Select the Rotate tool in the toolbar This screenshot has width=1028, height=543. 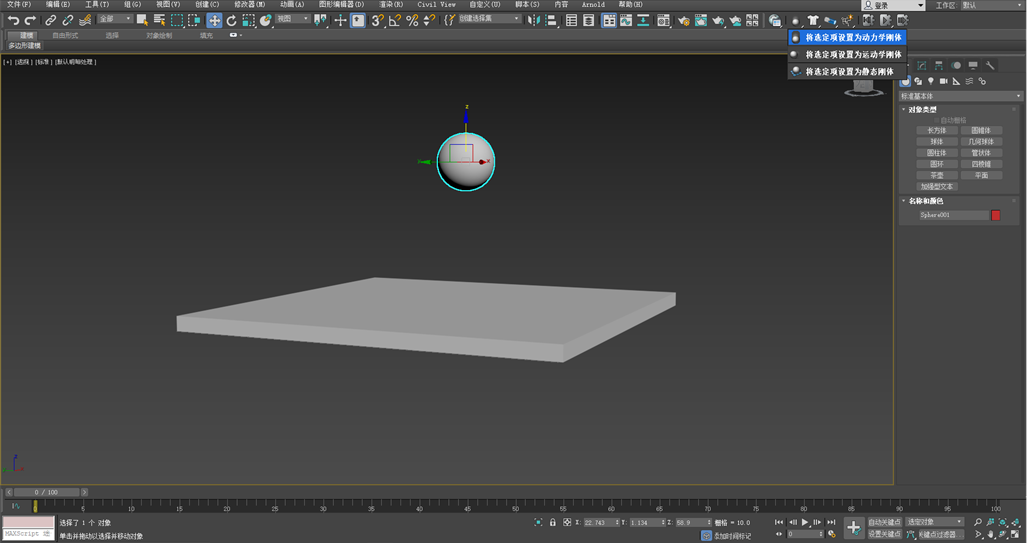click(232, 20)
